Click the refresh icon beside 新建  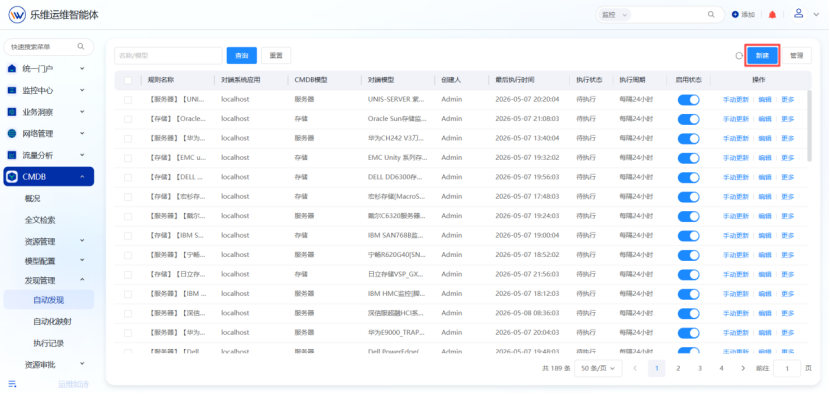point(739,56)
